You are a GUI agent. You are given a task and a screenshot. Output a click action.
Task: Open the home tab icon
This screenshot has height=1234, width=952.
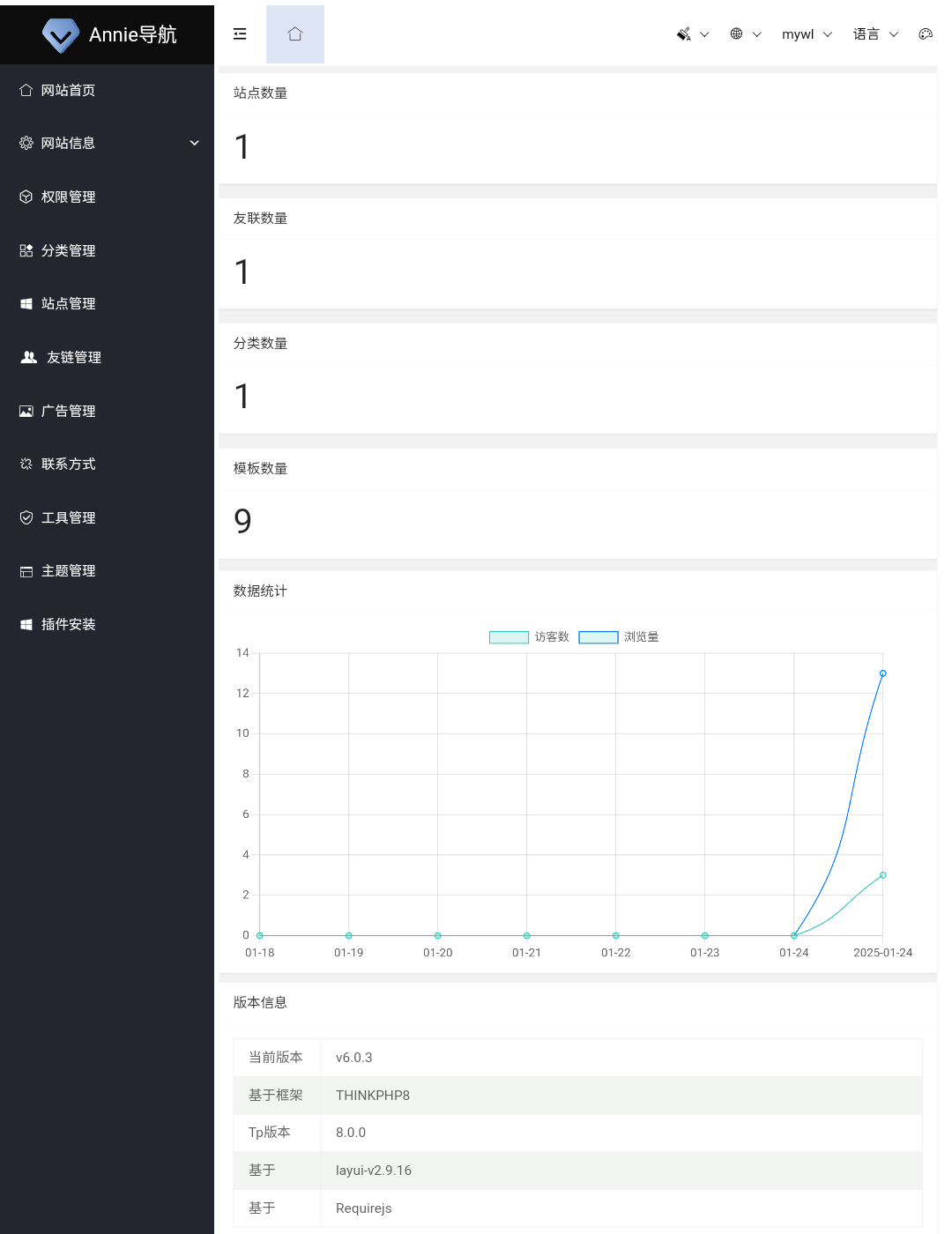tap(295, 34)
